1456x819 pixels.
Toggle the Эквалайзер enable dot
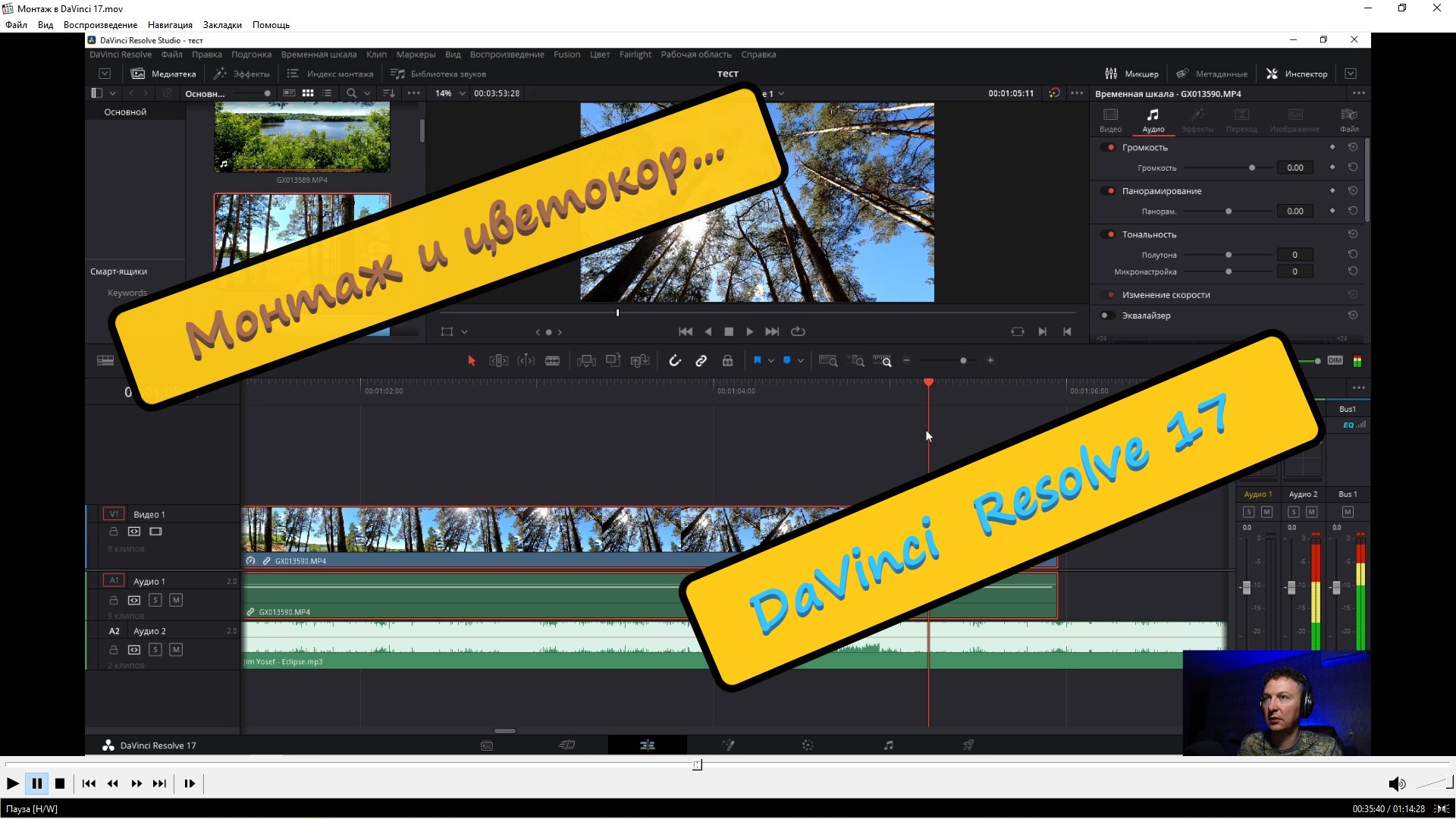1105,315
